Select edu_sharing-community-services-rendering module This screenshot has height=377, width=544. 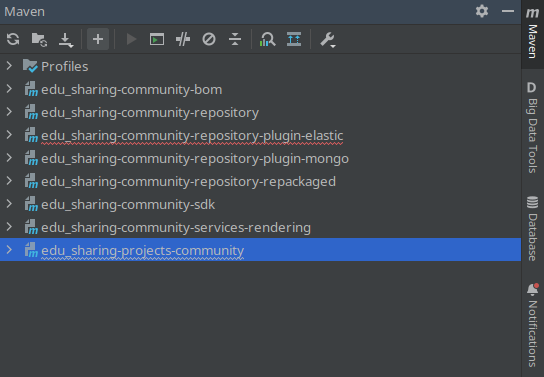coord(260,227)
